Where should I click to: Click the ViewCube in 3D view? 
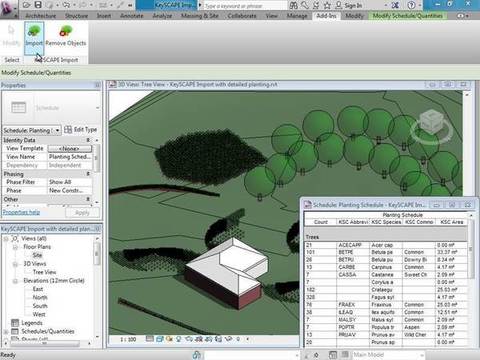431,124
